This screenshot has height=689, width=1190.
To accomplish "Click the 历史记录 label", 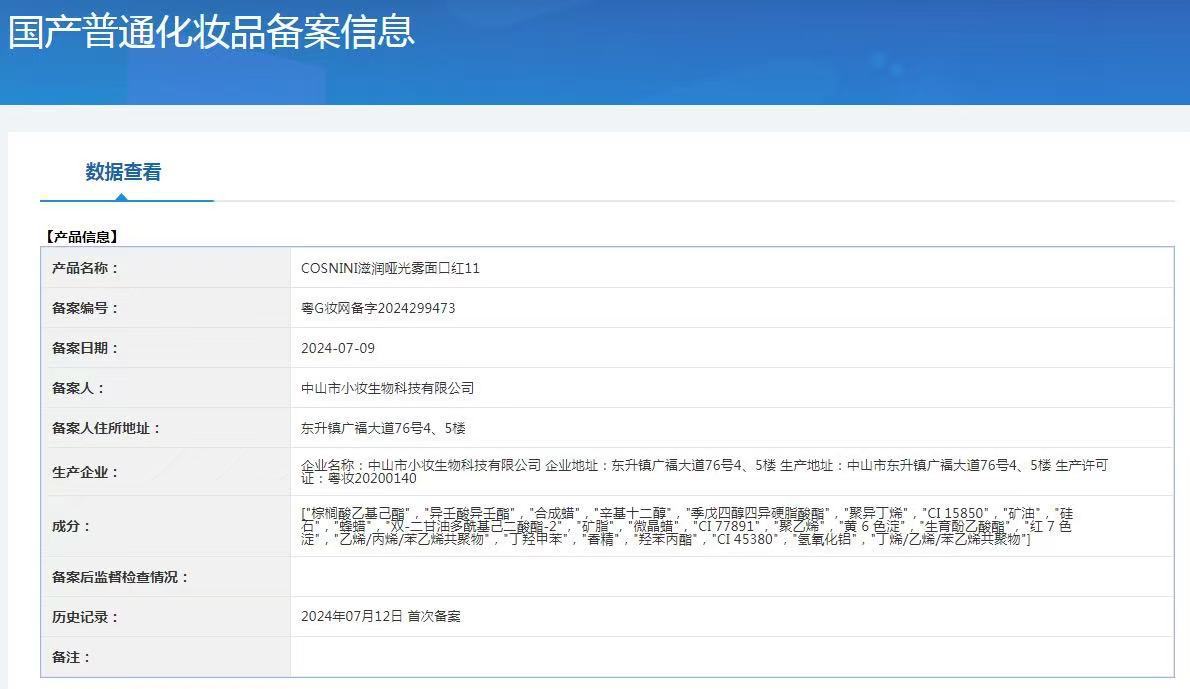I will 85,617.
